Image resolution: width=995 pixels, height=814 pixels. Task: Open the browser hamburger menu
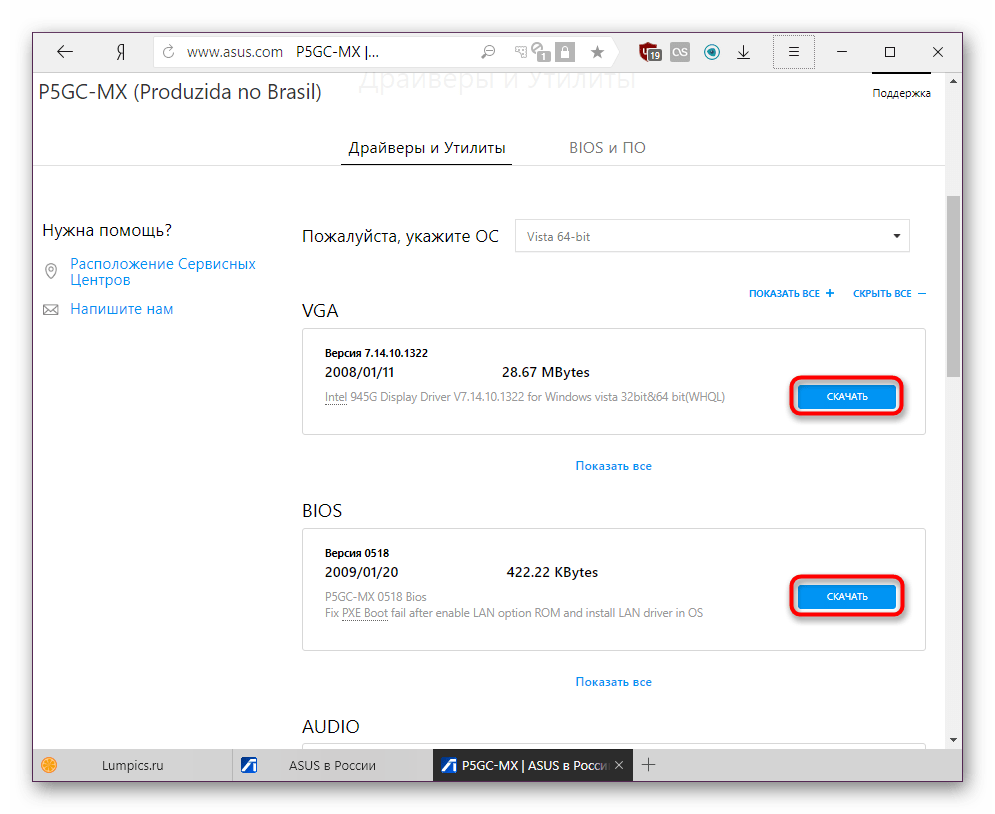point(794,52)
